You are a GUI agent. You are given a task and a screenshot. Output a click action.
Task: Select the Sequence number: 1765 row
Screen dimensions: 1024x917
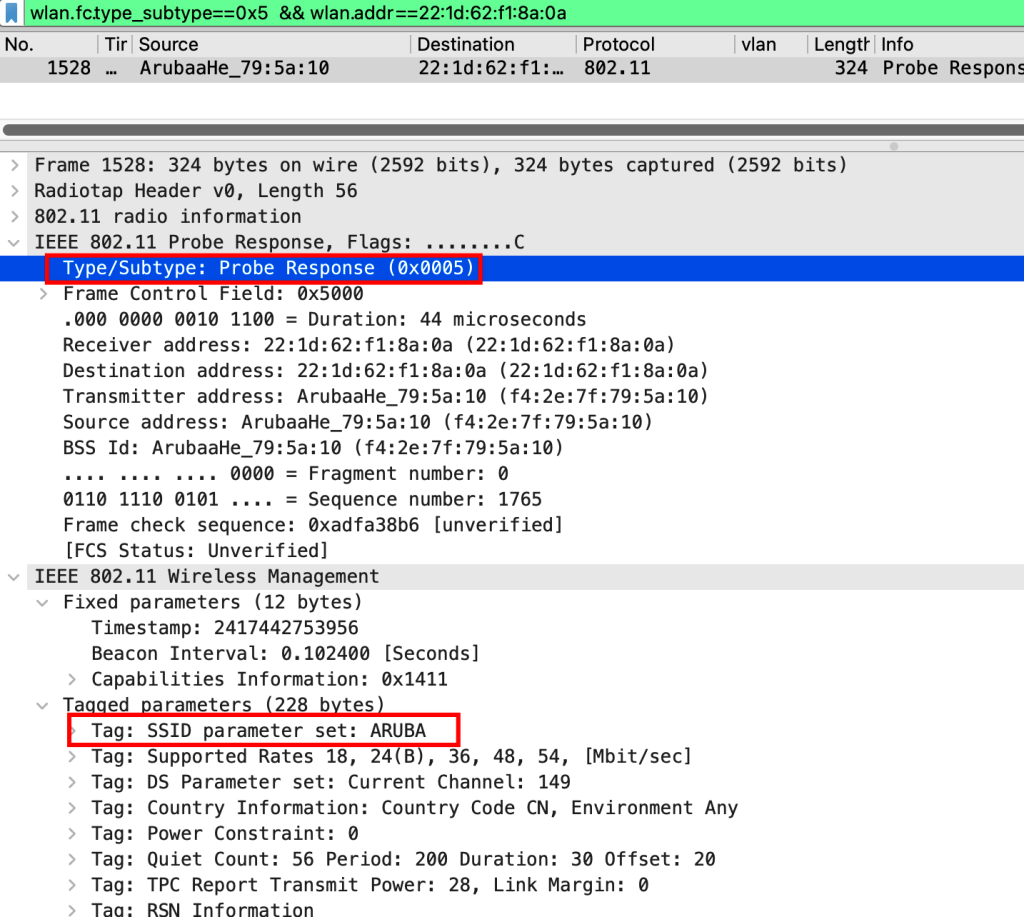point(512,500)
